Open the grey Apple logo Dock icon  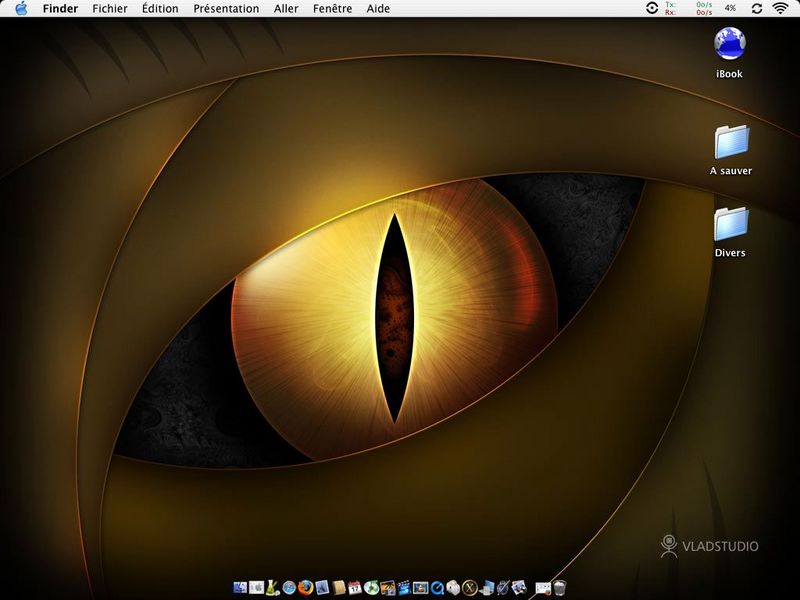(257, 588)
